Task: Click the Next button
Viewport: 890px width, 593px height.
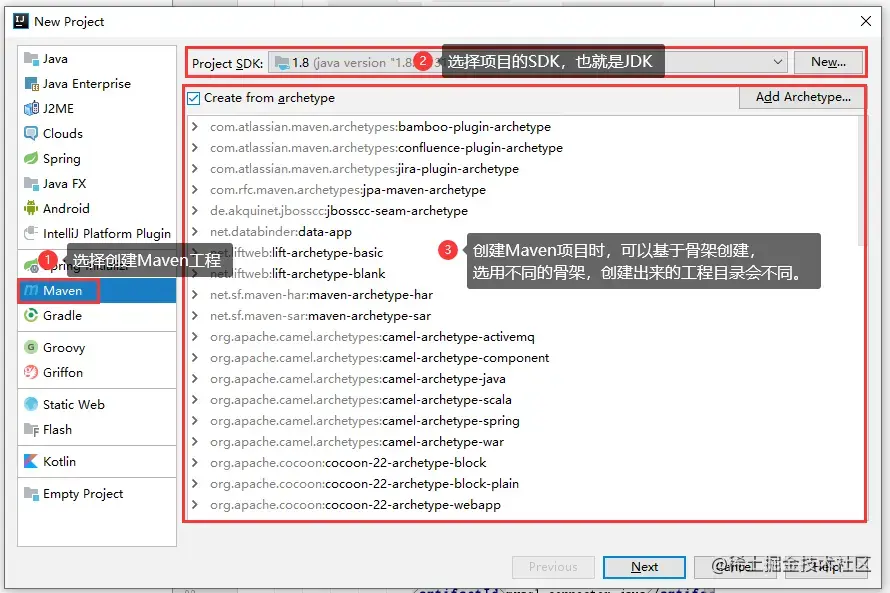Action: click(x=644, y=567)
